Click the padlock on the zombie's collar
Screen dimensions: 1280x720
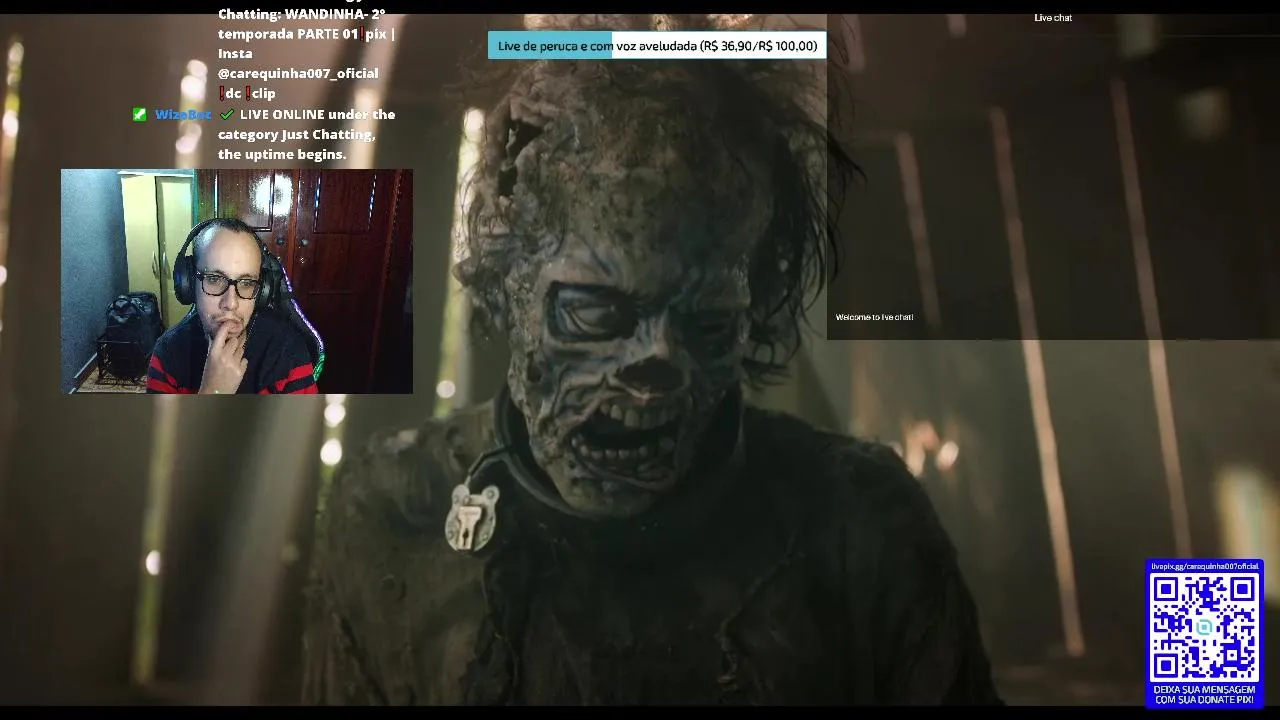(472, 516)
